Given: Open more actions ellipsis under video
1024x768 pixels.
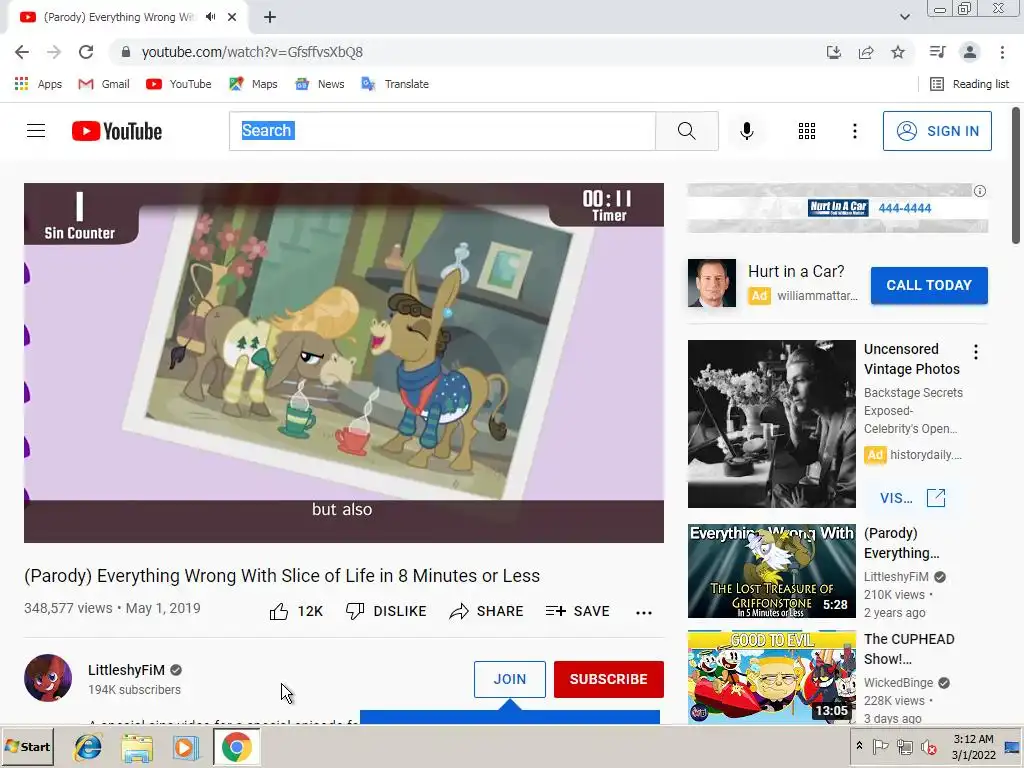Looking at the screenshot, I should [644, 612].
